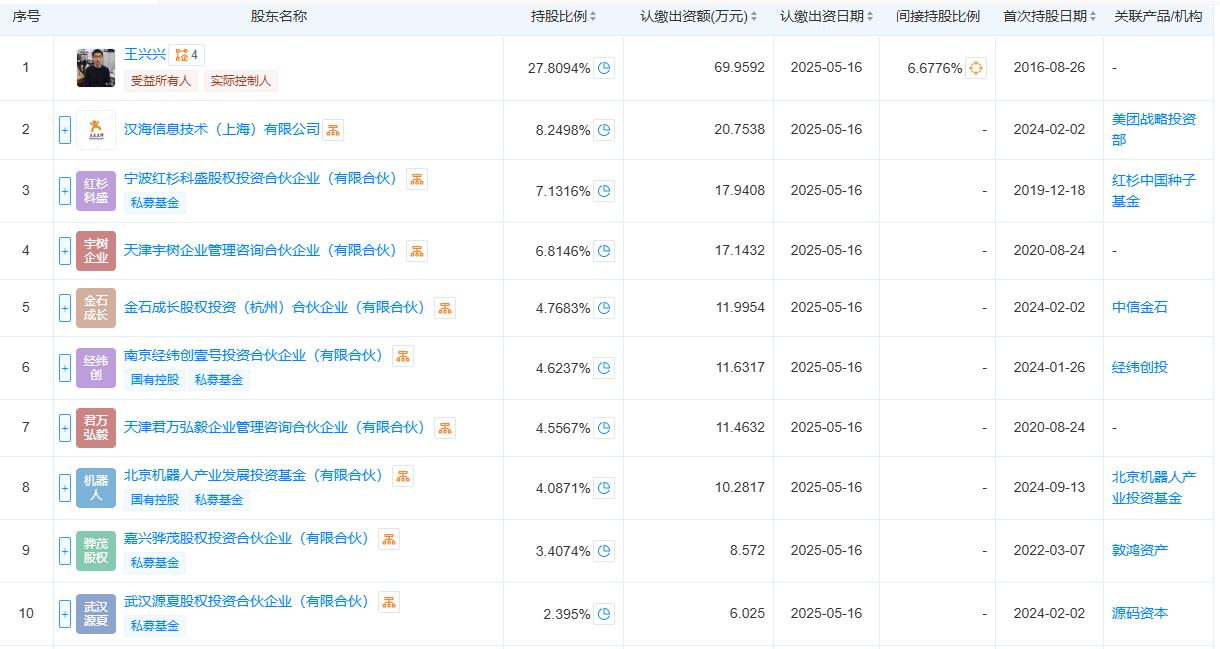Open structure icon next to 金石成长股权投资
Screen dimensions: 1220x649
click(445, 308)
